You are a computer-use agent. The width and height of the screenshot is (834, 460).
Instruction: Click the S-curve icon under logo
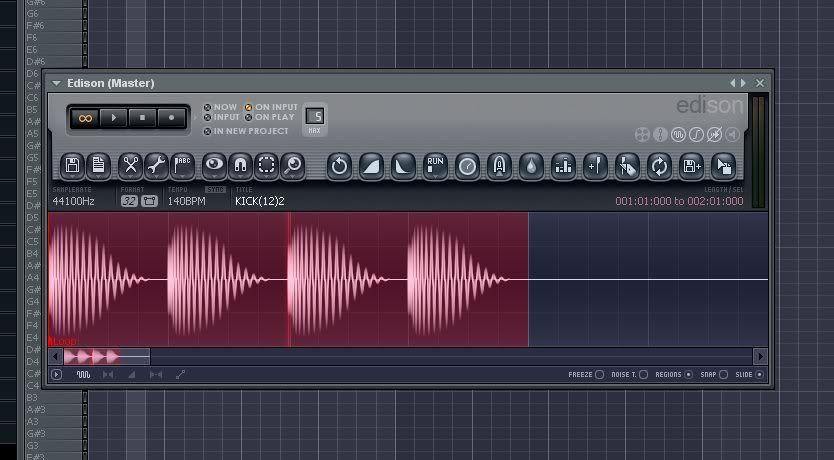coord(696,135)
